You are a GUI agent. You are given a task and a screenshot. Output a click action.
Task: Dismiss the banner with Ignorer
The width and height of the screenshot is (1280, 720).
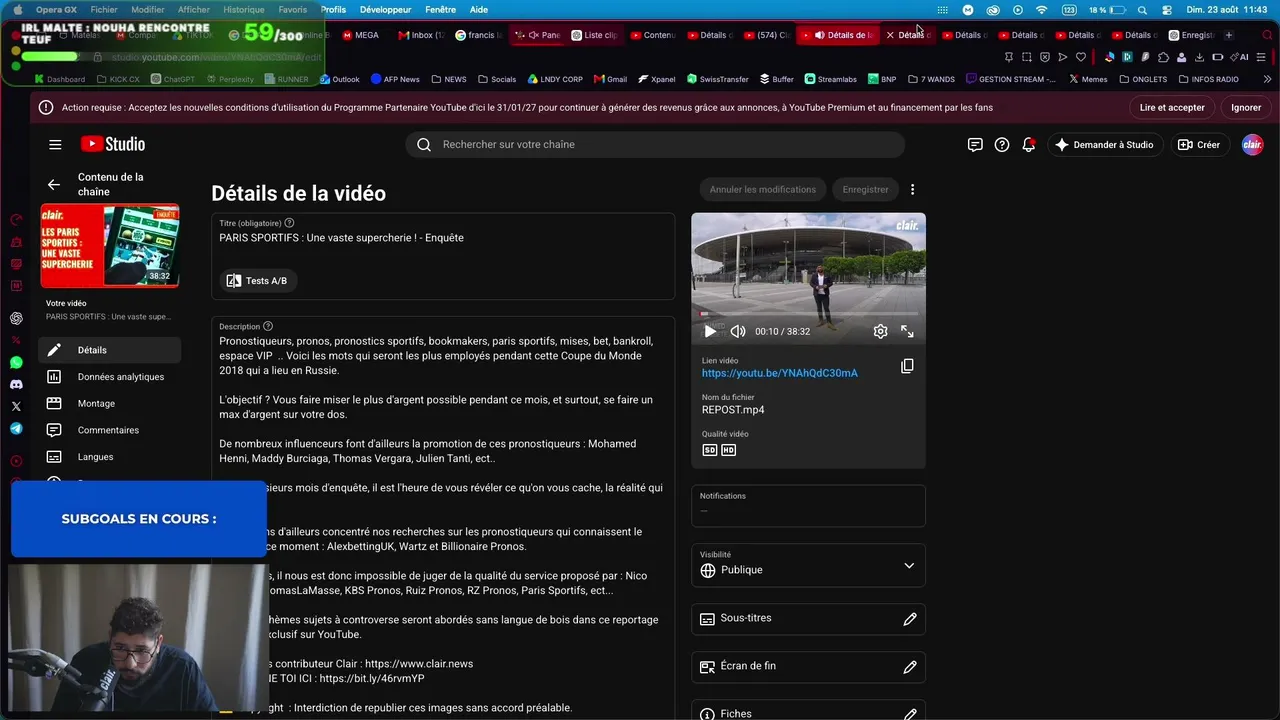coord(1246,107)
